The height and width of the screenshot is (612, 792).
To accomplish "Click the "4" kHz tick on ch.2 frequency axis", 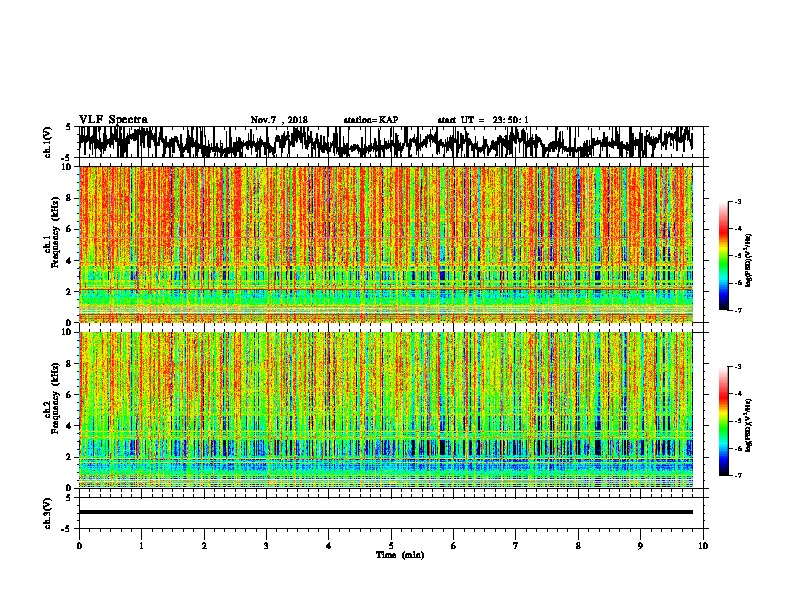I will [69, 426].
